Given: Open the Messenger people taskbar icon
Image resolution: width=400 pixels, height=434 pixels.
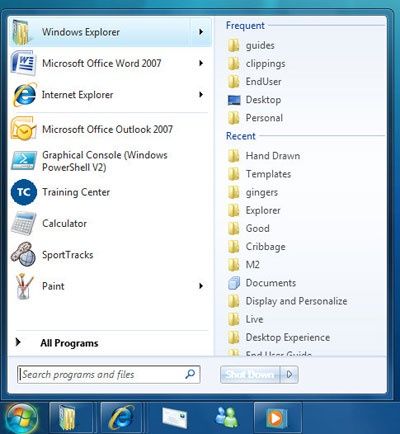Looking at the screenshot, I should coord(227,417).
